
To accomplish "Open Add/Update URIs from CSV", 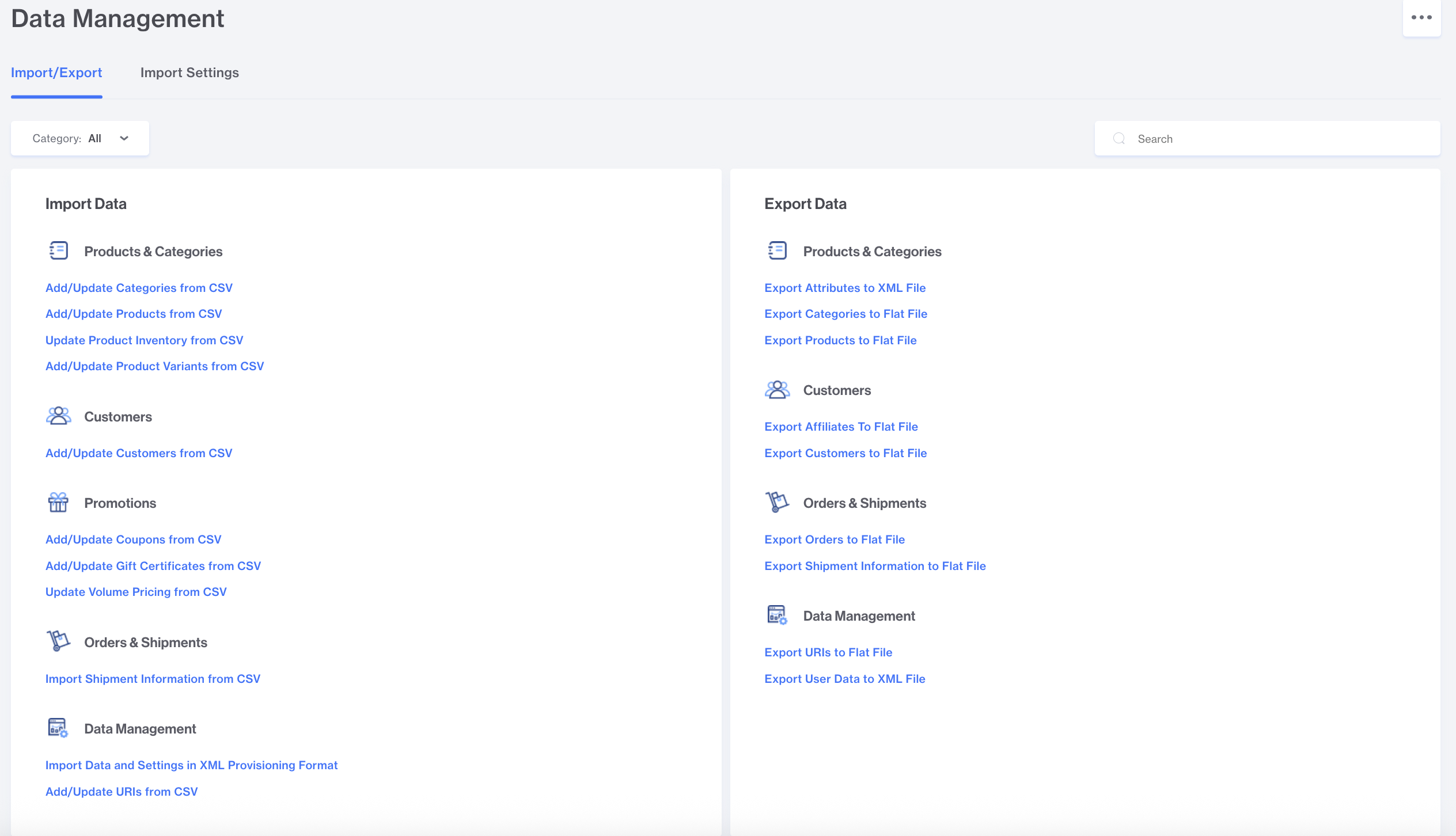I will [x=122, y=792].
